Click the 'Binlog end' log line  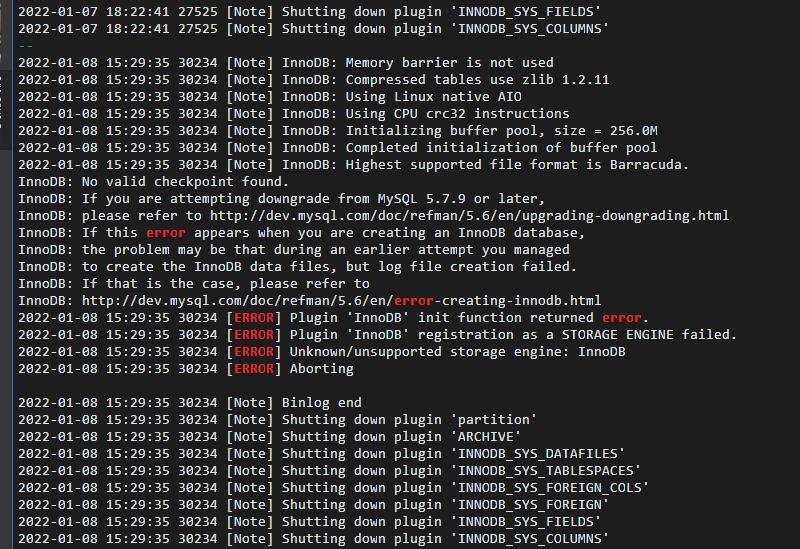pyautogui.click(x=190, y=403)
